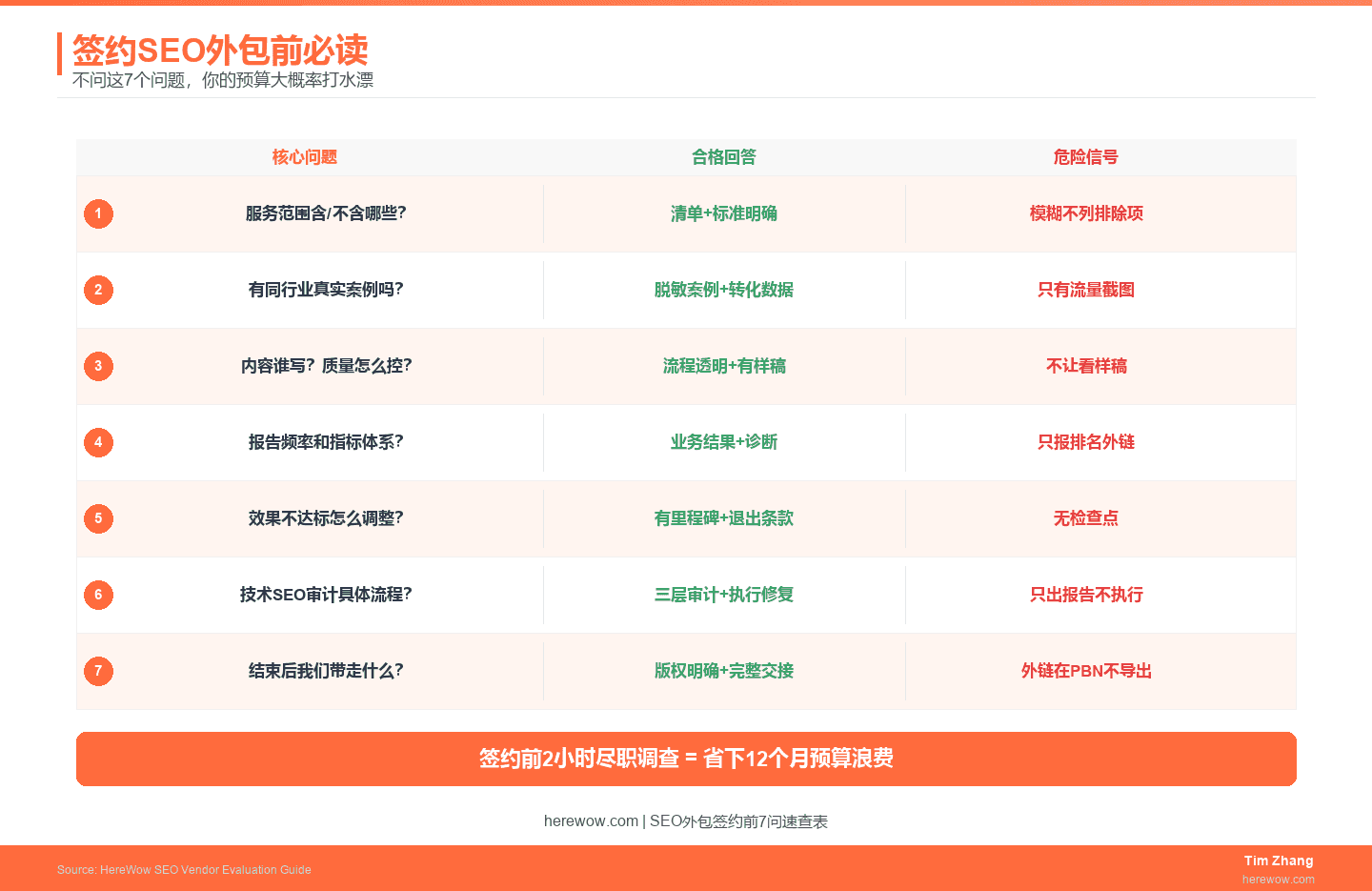1372x891 pixels.
Task: Click the number 7 circle icon
Action: pyautogui.click(x=98, y=671)
